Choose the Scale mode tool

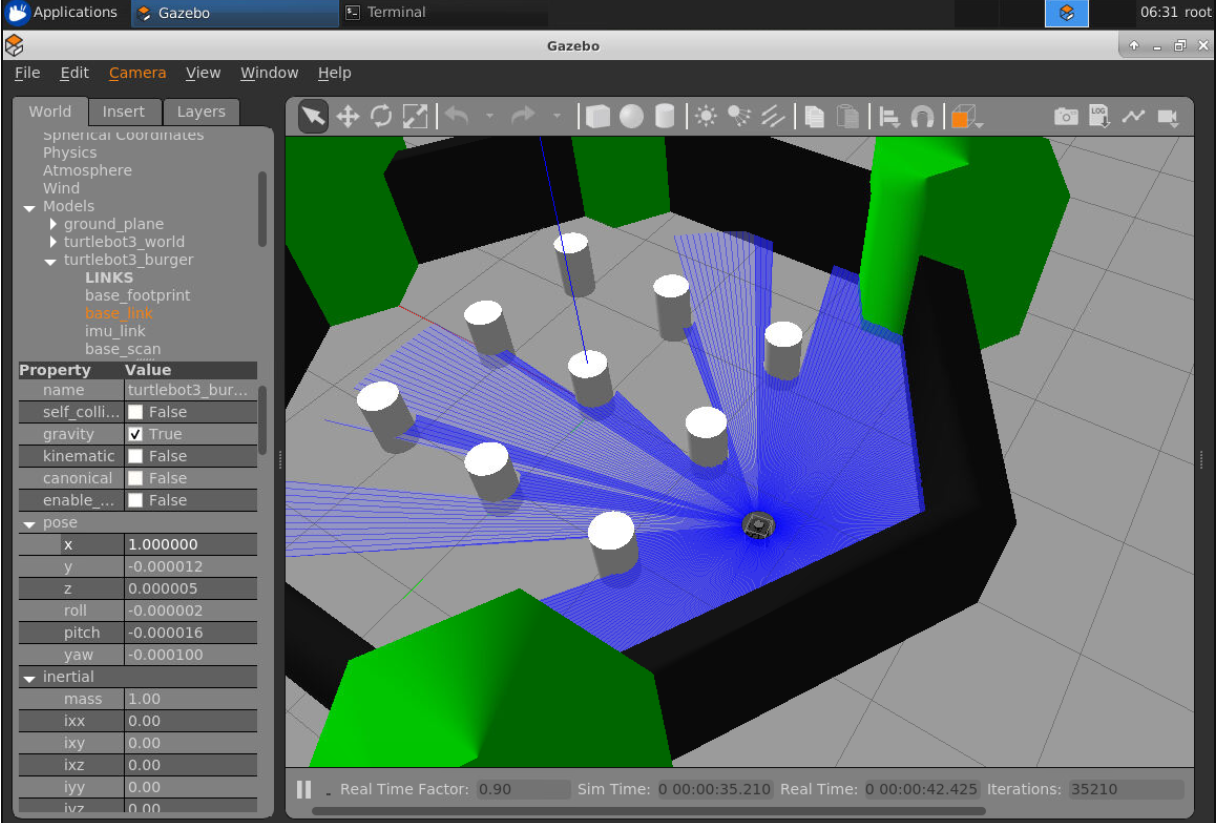pyautogui.click(x=415, y=117)
